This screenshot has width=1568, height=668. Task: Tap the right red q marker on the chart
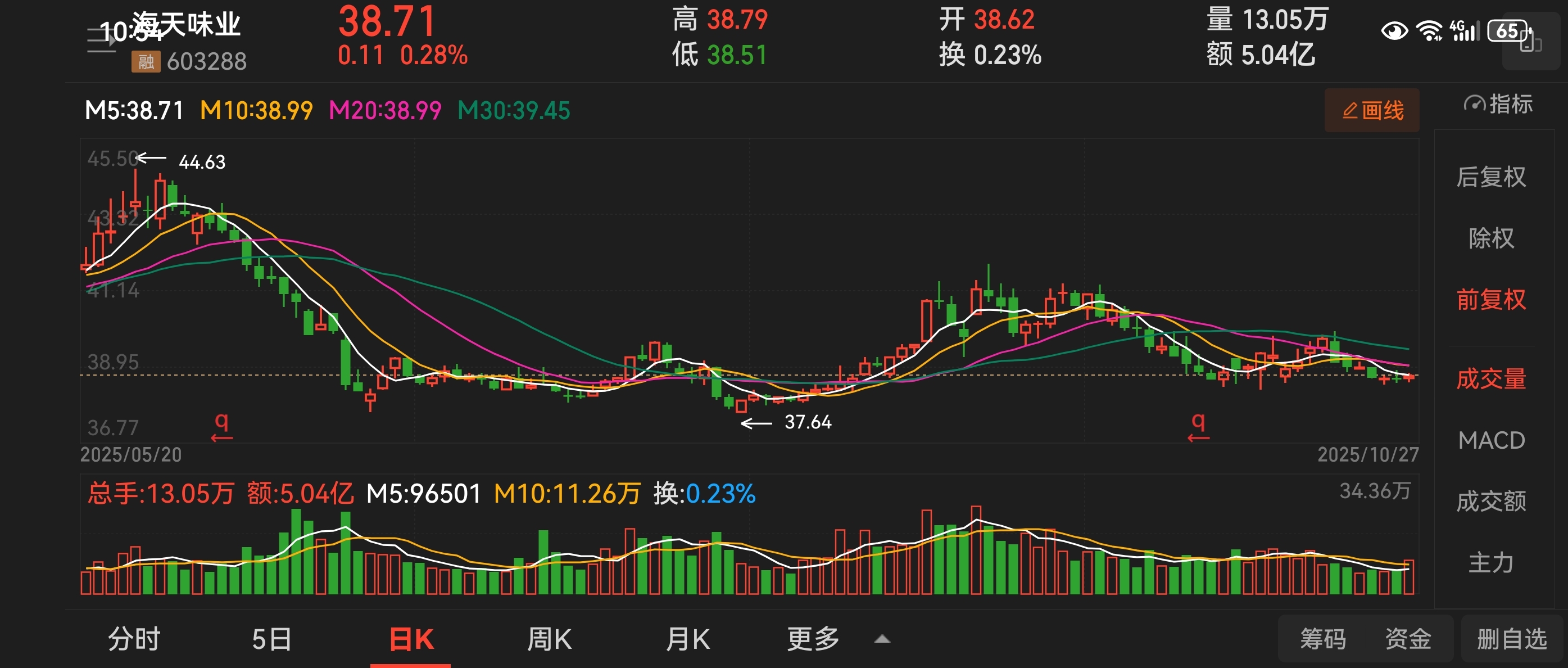[1198, 426]
